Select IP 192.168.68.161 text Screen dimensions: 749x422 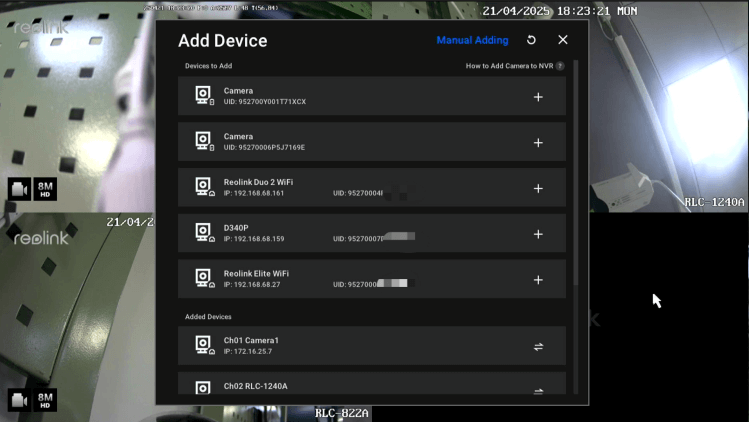pyautogui.click(x=254, y=193)
